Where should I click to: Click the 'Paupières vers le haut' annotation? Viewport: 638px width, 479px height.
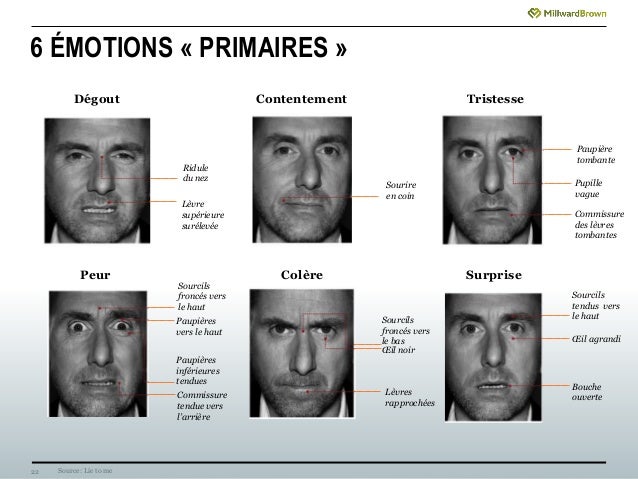199,326
